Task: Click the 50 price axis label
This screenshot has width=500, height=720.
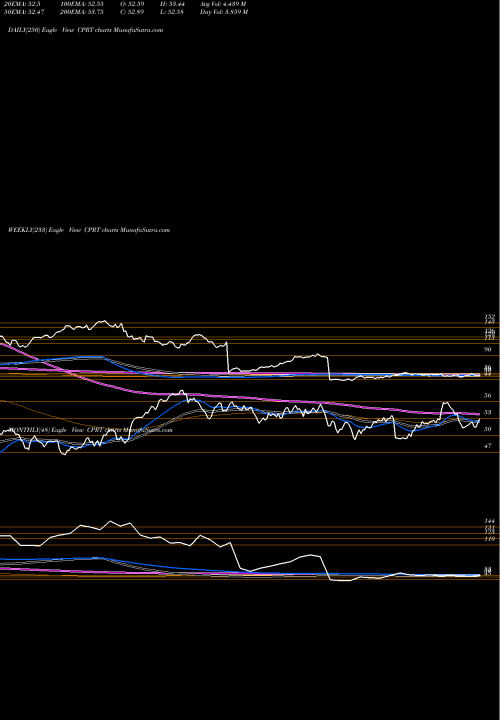Action: point(488,429)
